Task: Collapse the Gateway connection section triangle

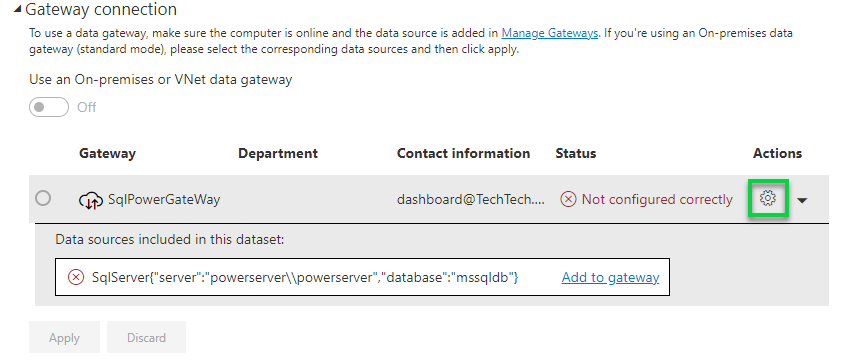Action: [18, 9]
